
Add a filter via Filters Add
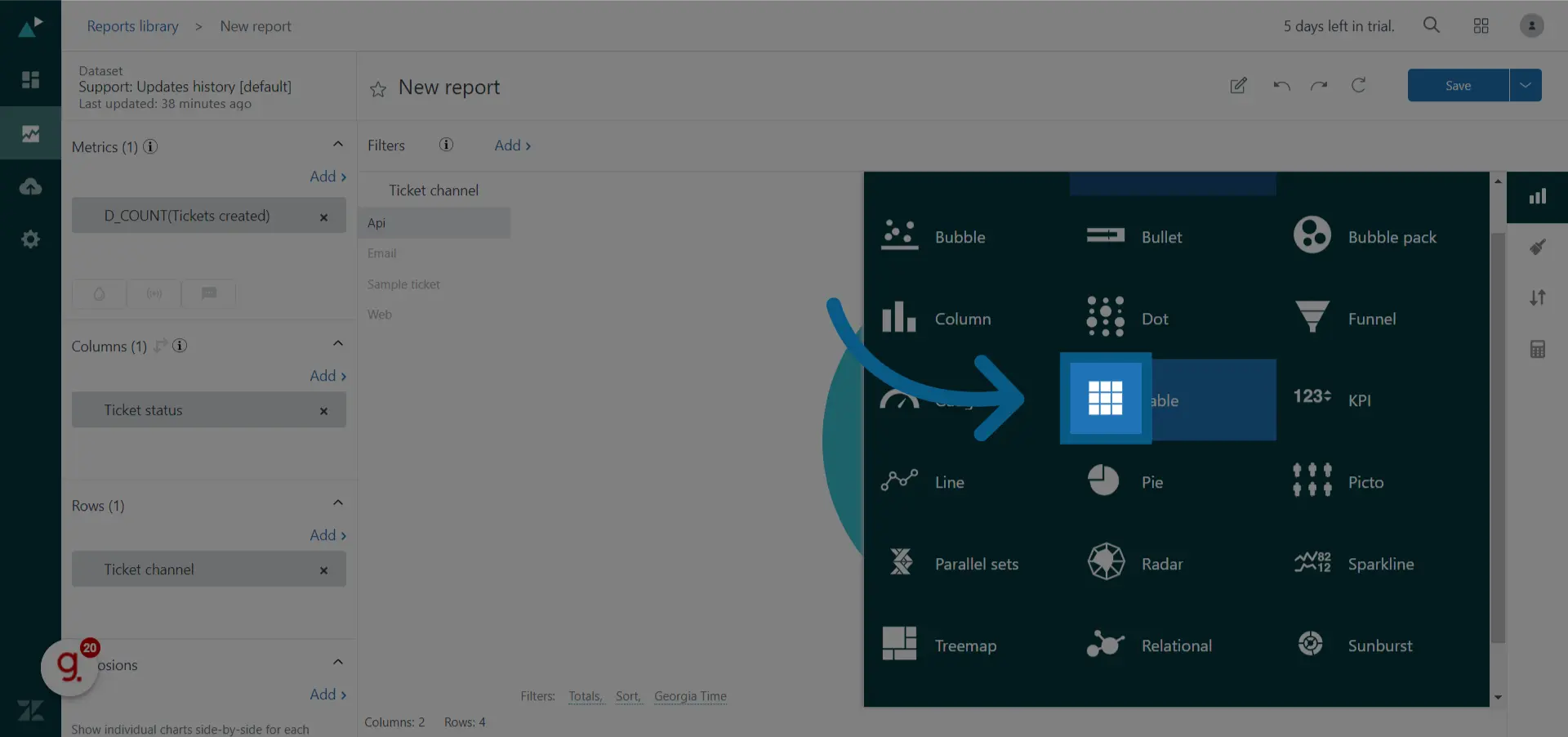tap(513, 145)
